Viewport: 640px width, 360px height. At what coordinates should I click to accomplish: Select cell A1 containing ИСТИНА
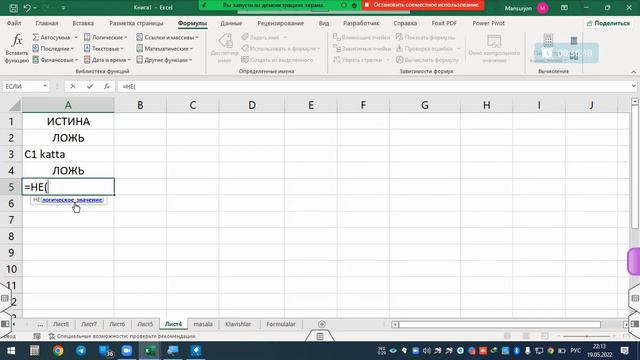(x=68, y=121)
